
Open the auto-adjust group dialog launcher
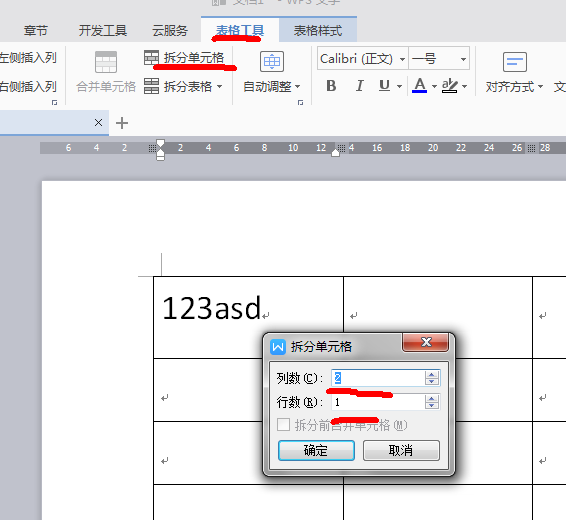300,102
